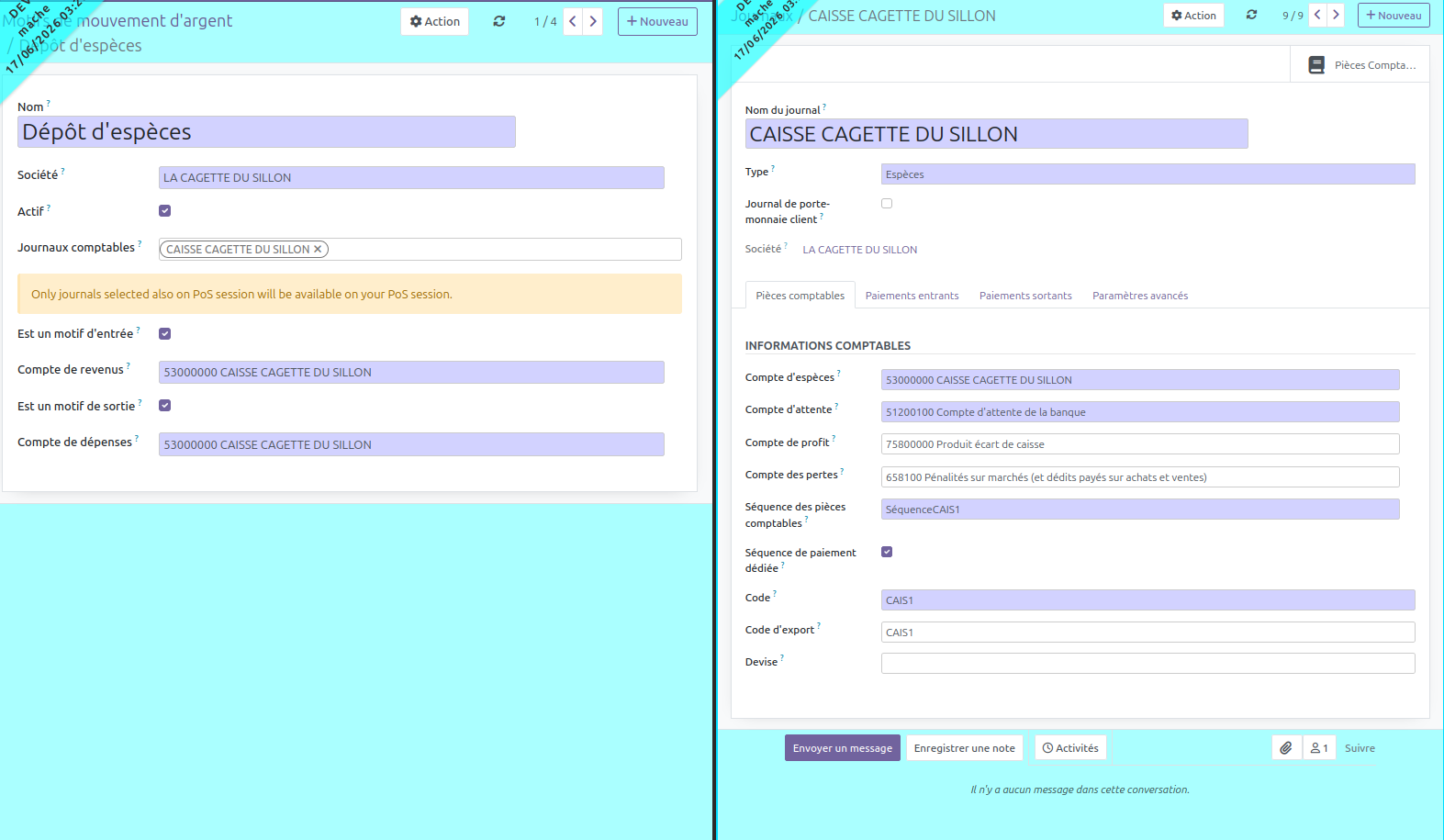Click refresh icon in right journal window
This screenshot has width=1444, height=840.
click(x=1251, y=15)
